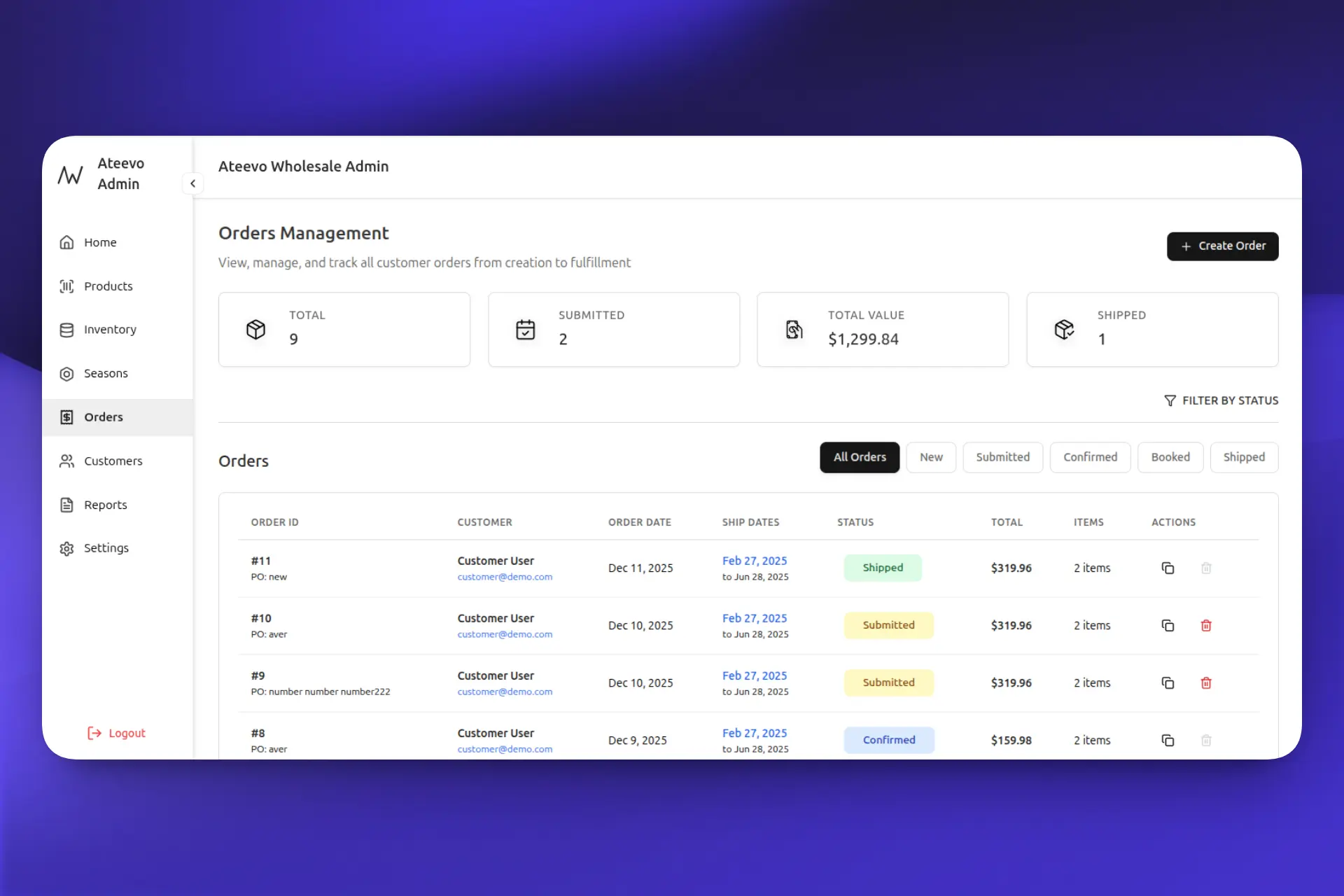This screenshot has width=1344, height=896.
Task: Click the Shipped package icon
Action: [x=1064, y=329]
